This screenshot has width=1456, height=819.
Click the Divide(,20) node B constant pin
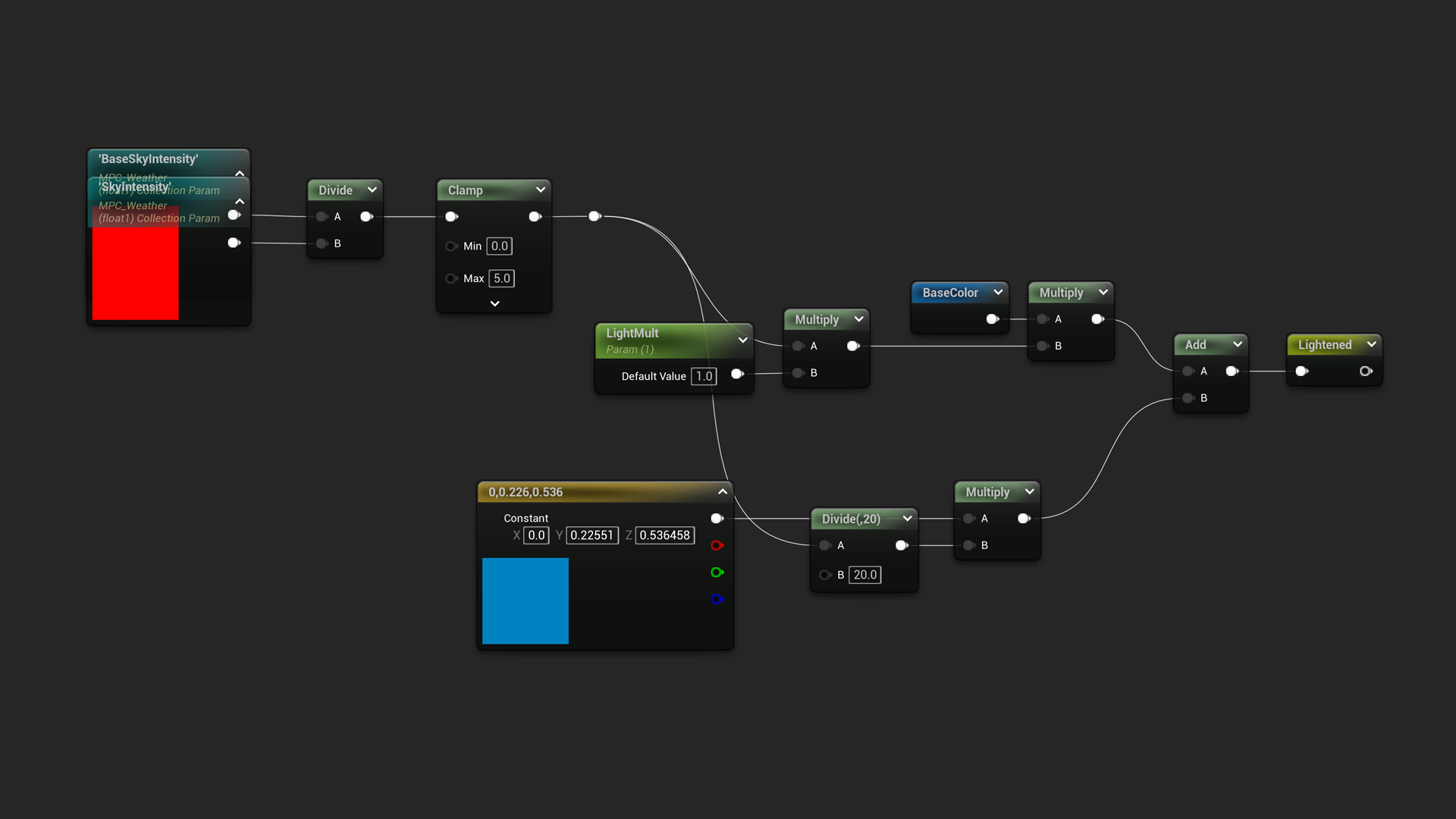click(825, 575)
